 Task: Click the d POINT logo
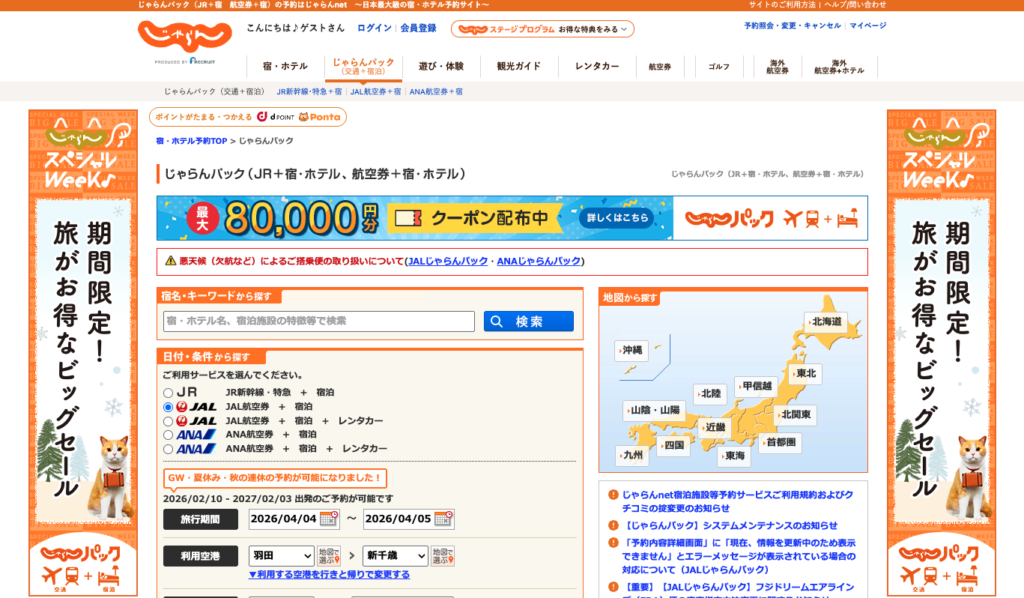click(x=275, y=117)
